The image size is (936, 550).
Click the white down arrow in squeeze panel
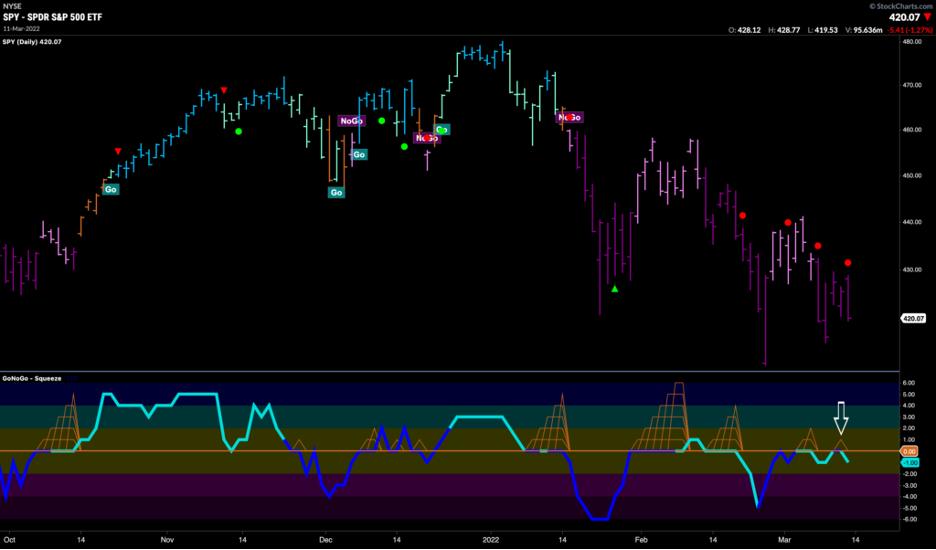point(841,415)
